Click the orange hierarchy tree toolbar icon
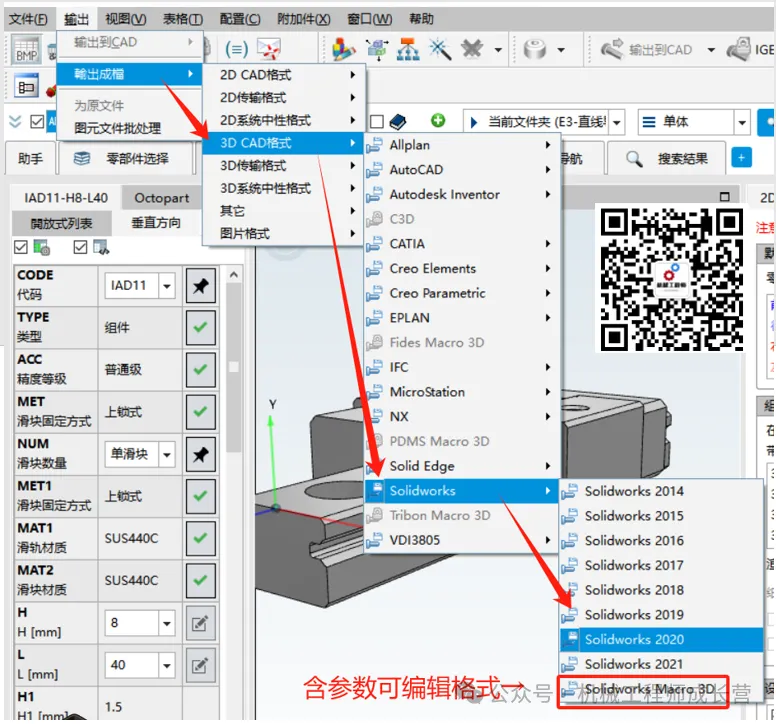776x724 pixels. (408, 49)
